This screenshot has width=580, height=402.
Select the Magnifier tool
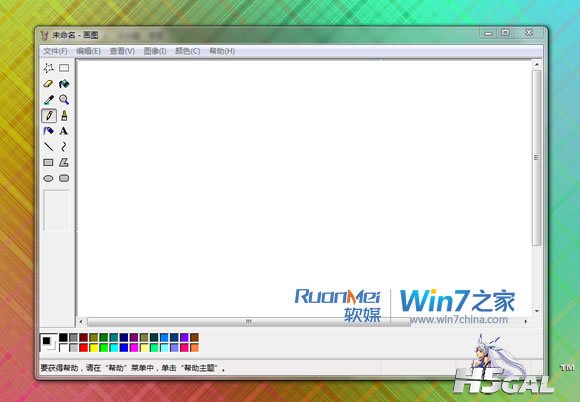point(64,100)
